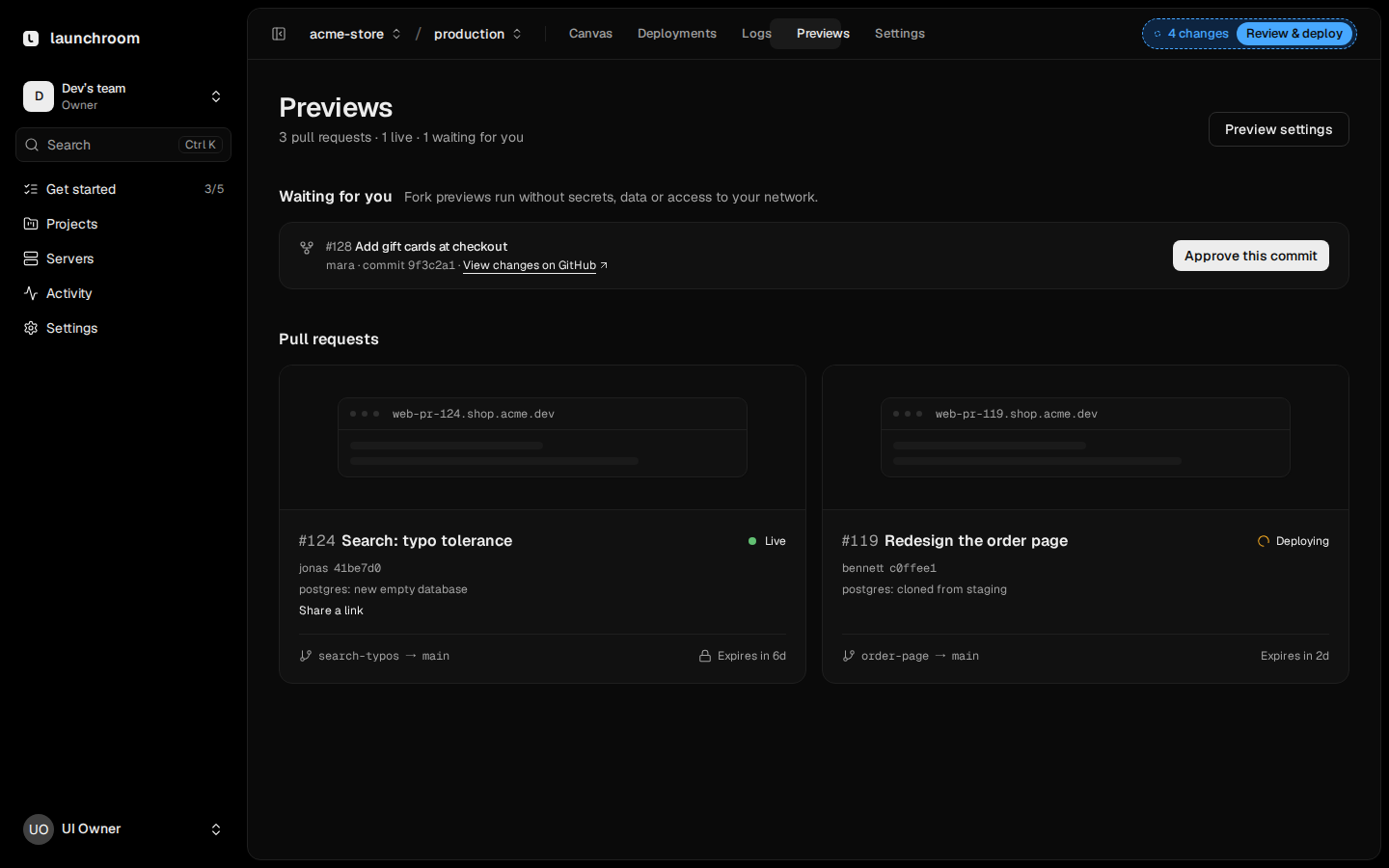Click the Dev's team avatar D
Screen dimensions: 1389x868
39,96
